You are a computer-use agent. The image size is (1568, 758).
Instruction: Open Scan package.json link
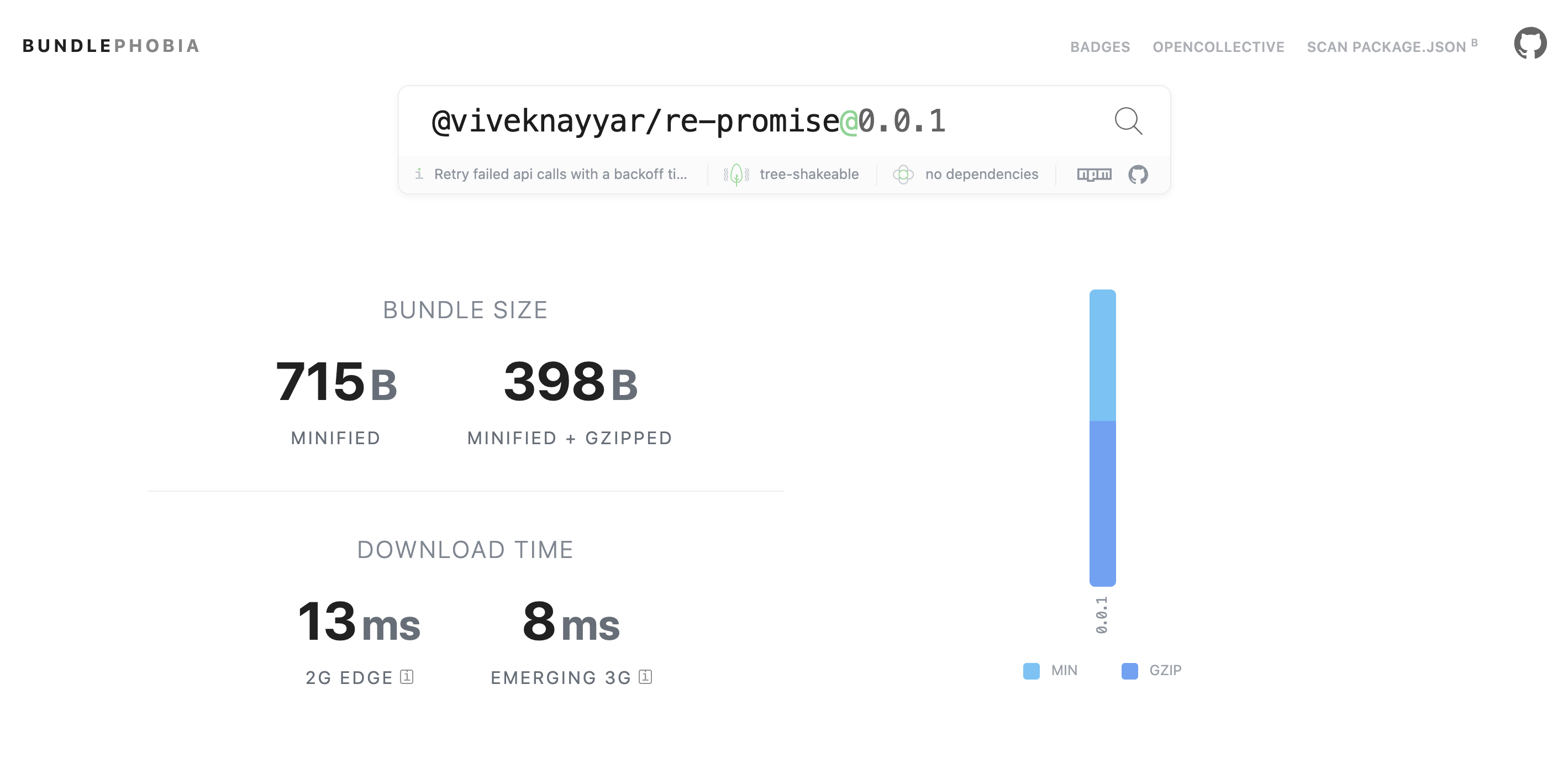[x=1386, y=47]
